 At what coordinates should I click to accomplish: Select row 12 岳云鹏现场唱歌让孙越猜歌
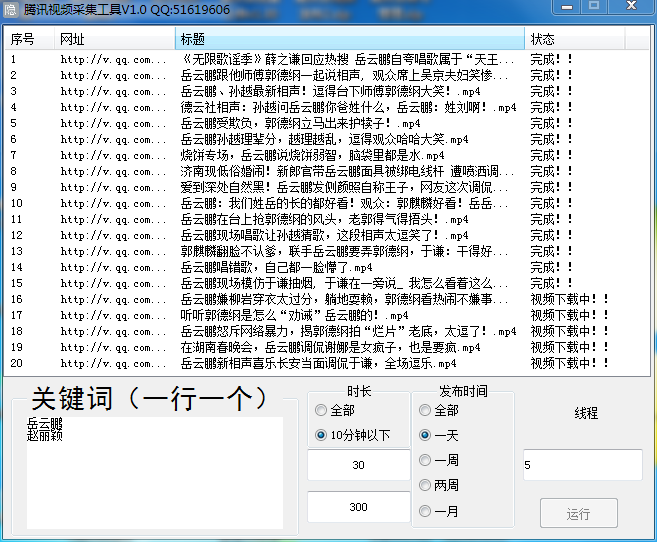click(327, 235)
